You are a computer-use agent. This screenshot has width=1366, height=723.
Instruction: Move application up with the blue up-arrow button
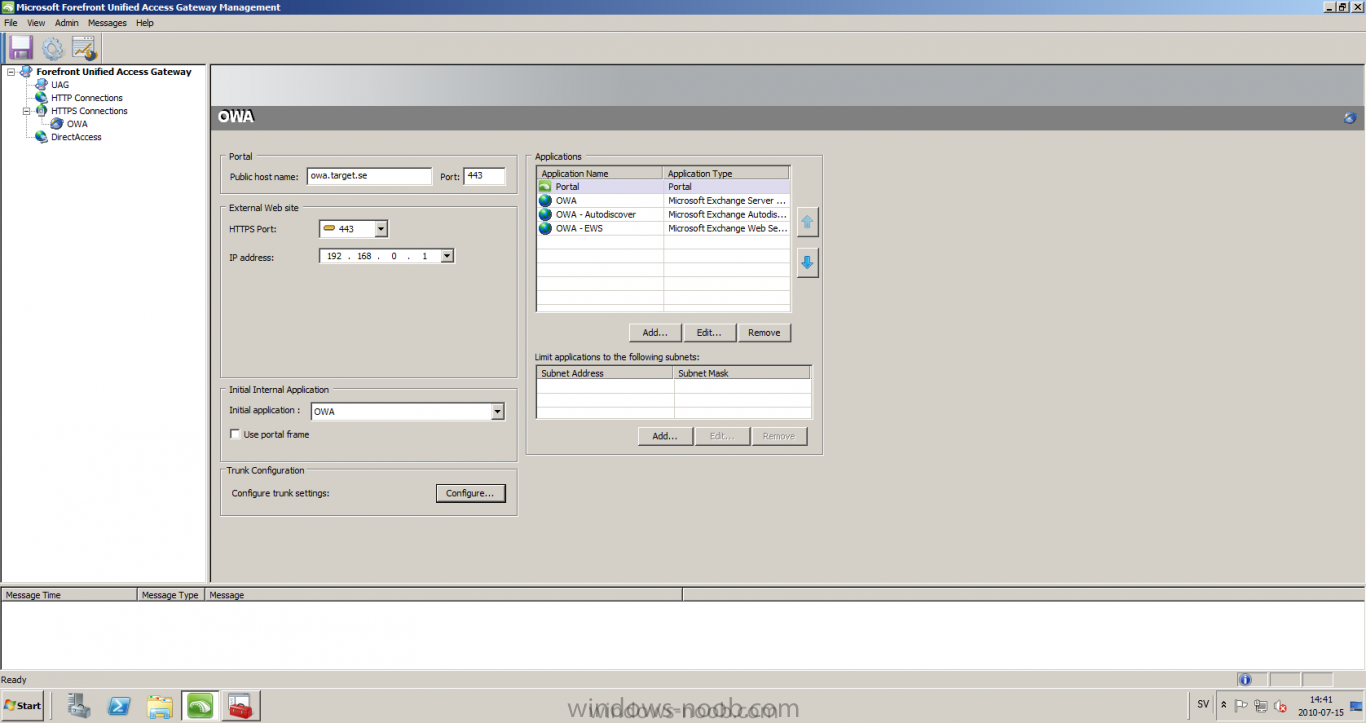point(808,222)
